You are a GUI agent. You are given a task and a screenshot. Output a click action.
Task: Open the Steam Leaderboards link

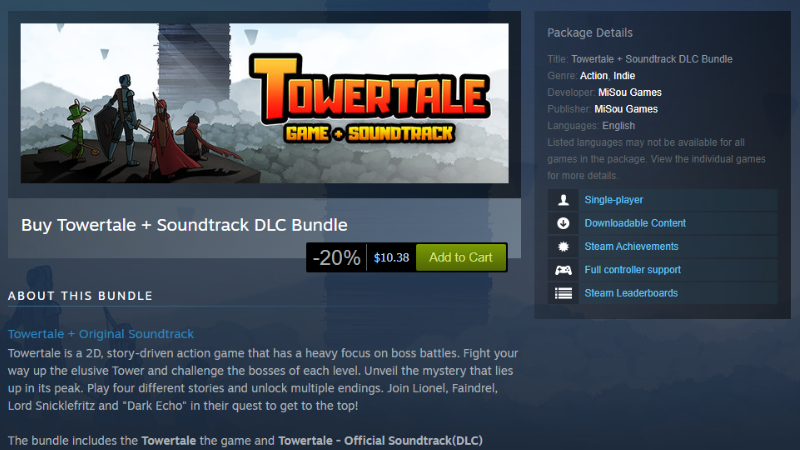(x=631, y=293)
